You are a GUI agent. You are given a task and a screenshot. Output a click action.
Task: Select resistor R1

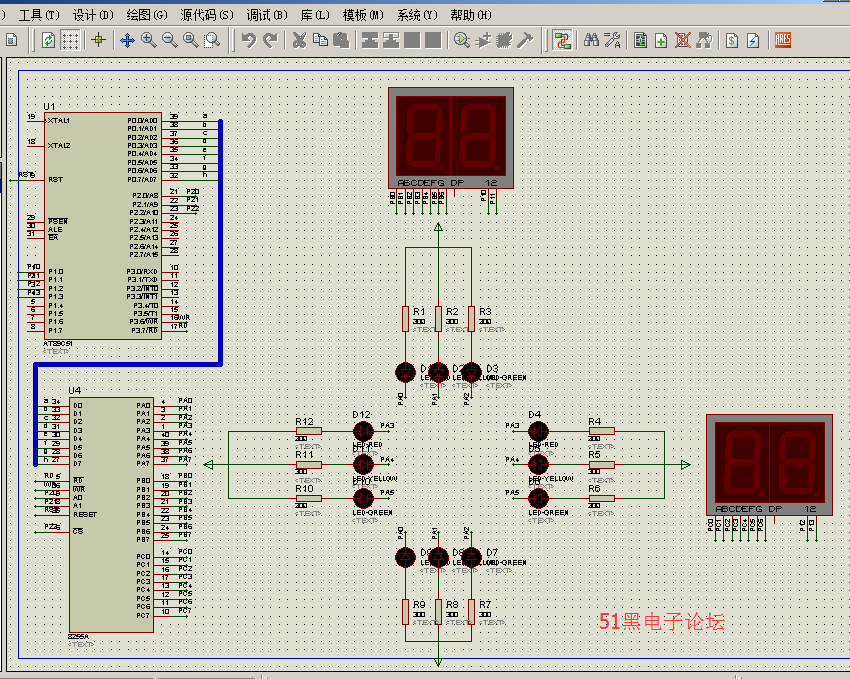tap(405, 319)
